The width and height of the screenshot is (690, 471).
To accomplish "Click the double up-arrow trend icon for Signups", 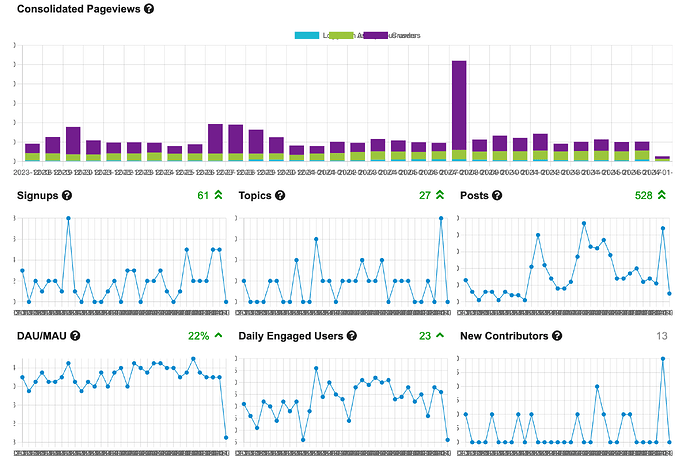I will click(x=218, y=195).
